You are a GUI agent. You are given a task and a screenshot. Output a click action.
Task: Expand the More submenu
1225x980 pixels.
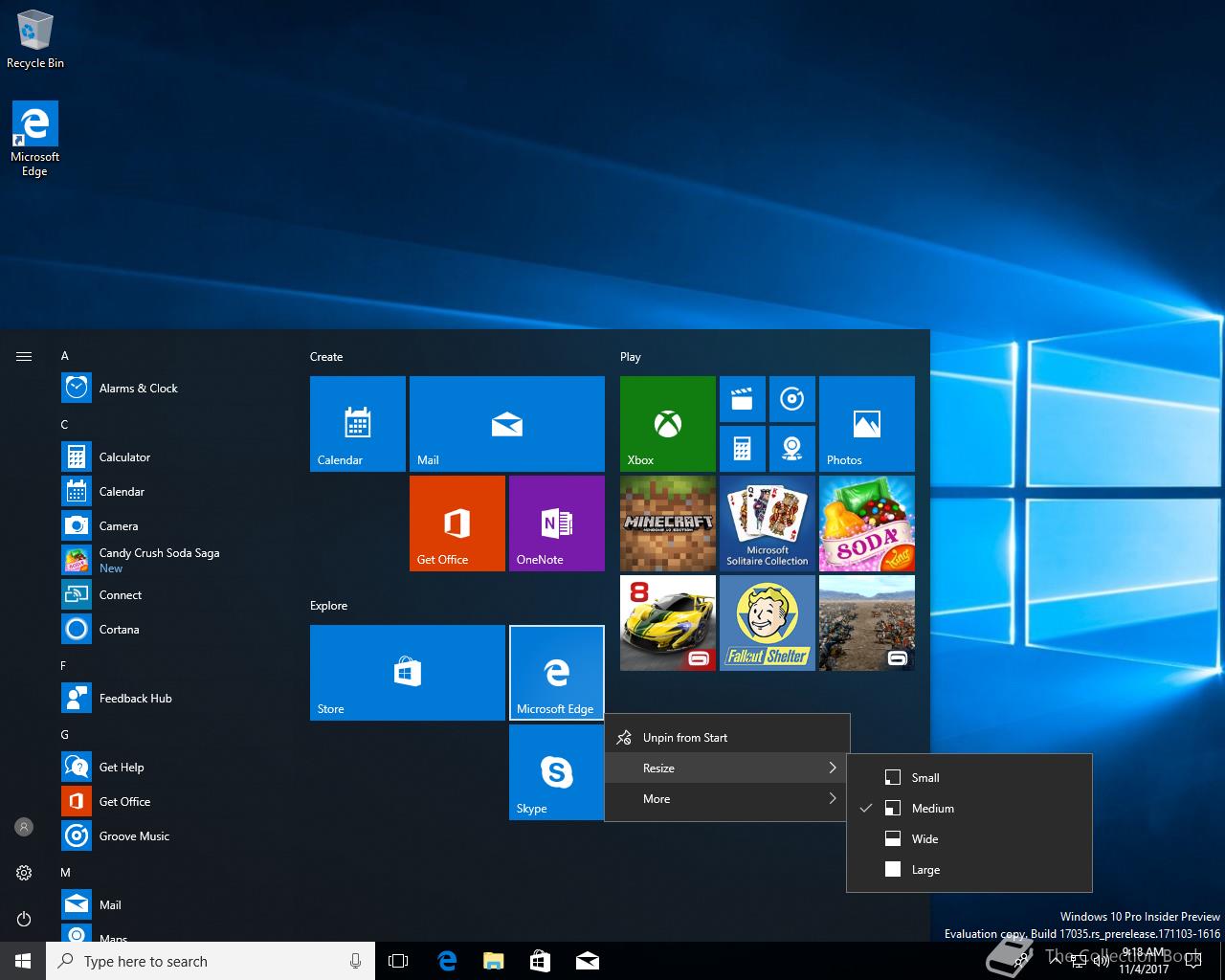(x=727, y=799)
